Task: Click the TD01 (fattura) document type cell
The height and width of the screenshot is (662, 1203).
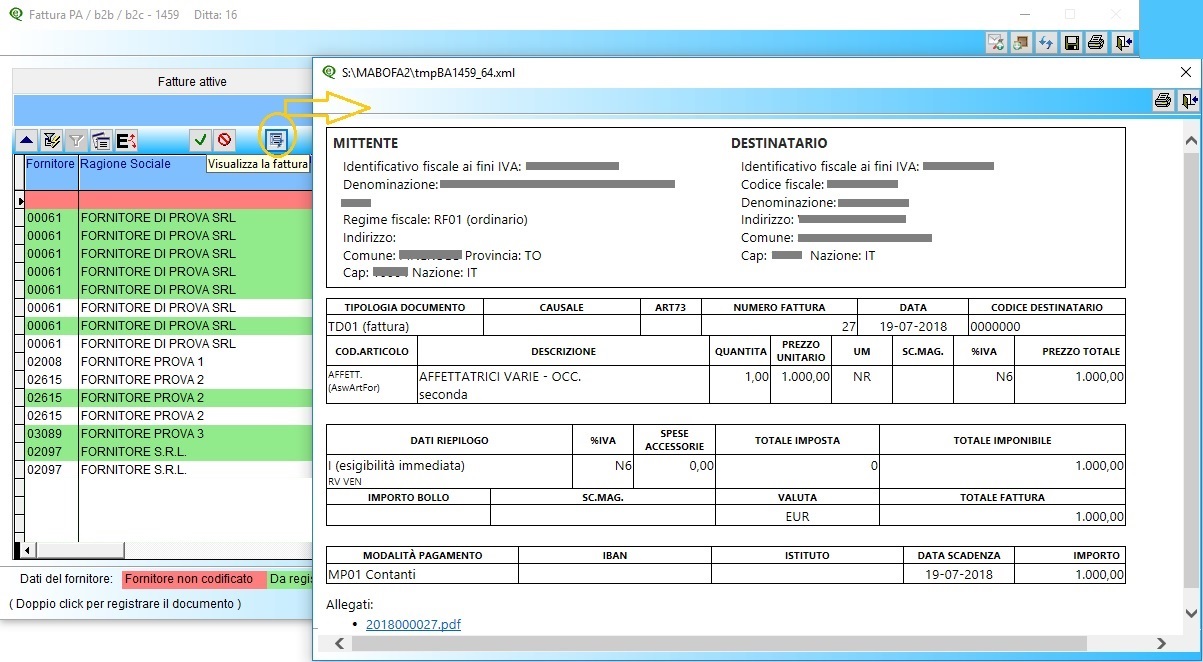Action: click(x=405, y=326)
